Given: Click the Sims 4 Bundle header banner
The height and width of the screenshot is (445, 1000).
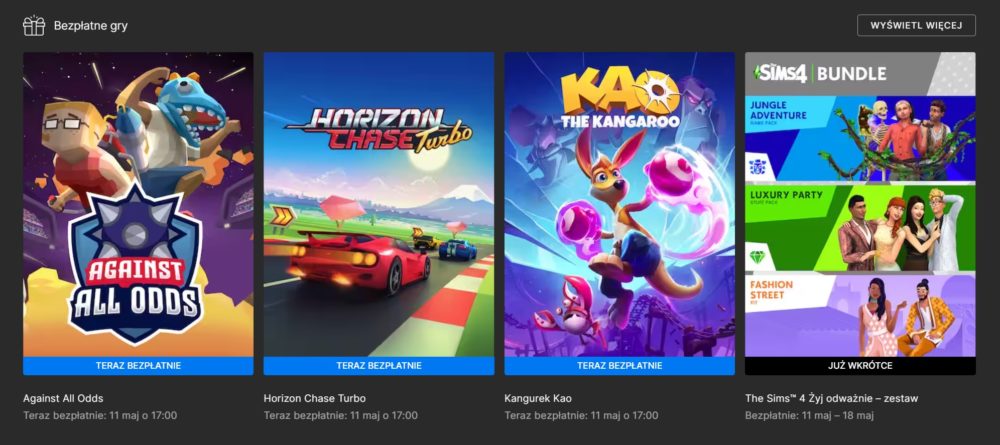Looking at the screenshot, I should [x=860, y=73].
